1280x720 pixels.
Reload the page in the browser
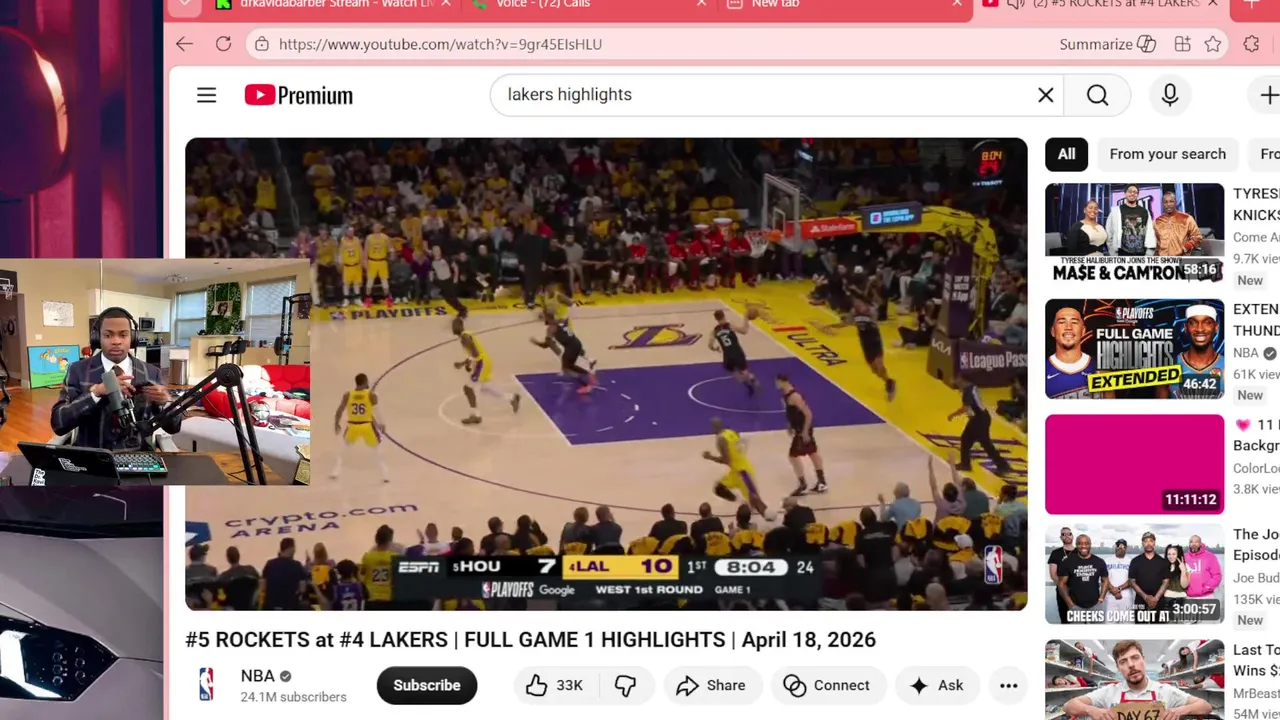223,44
